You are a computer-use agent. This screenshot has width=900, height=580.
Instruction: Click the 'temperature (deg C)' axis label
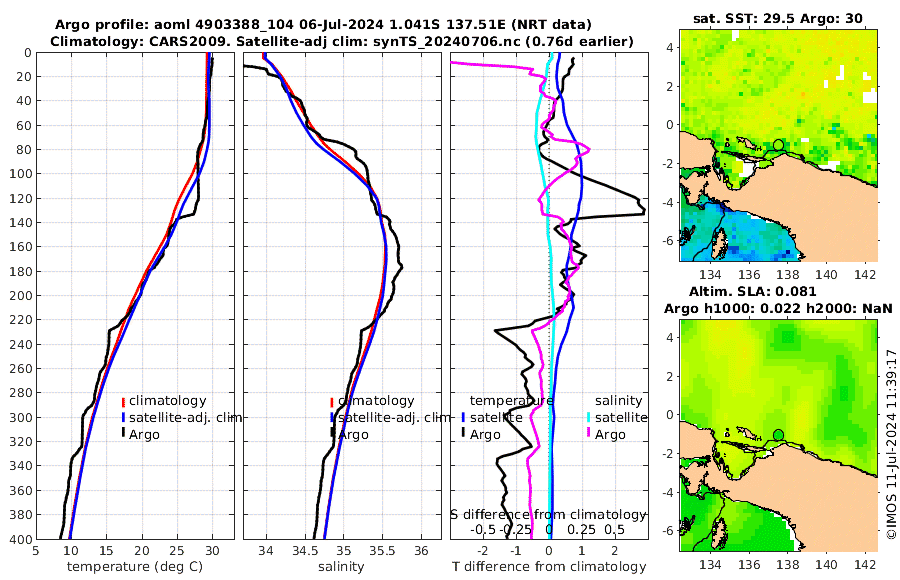pyautogui.click(x=135, y=567)
